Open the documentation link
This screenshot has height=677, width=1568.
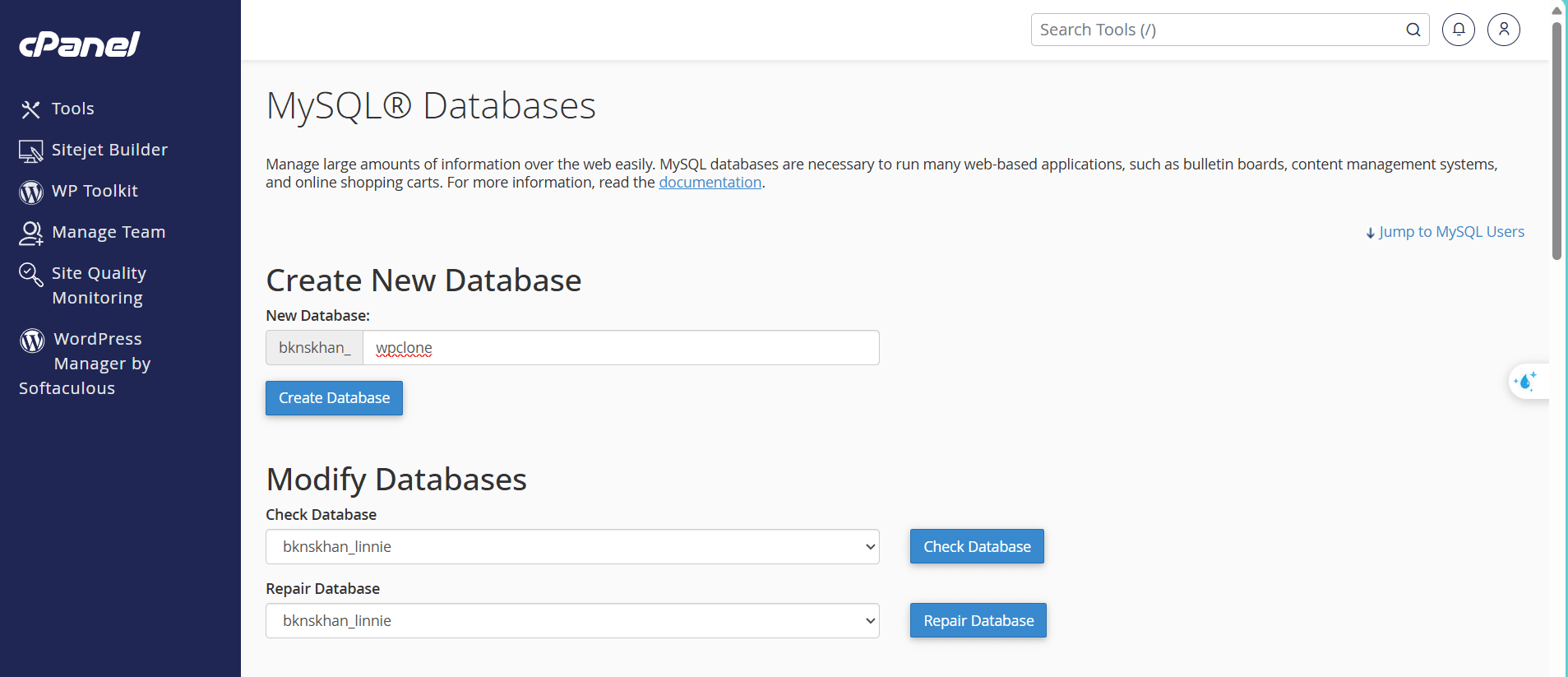click(710, 183)
